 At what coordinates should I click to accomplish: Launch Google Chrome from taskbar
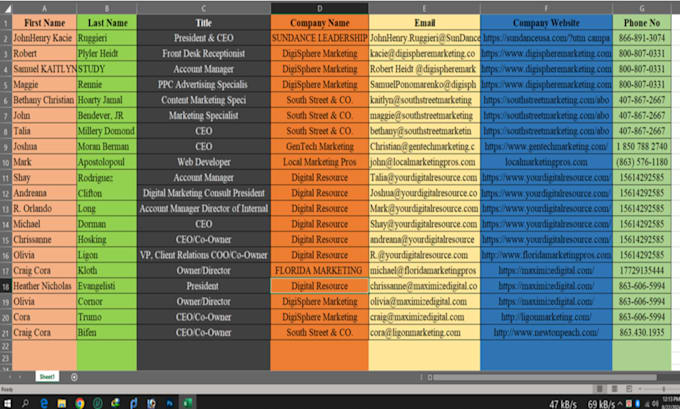coord(79,403)
